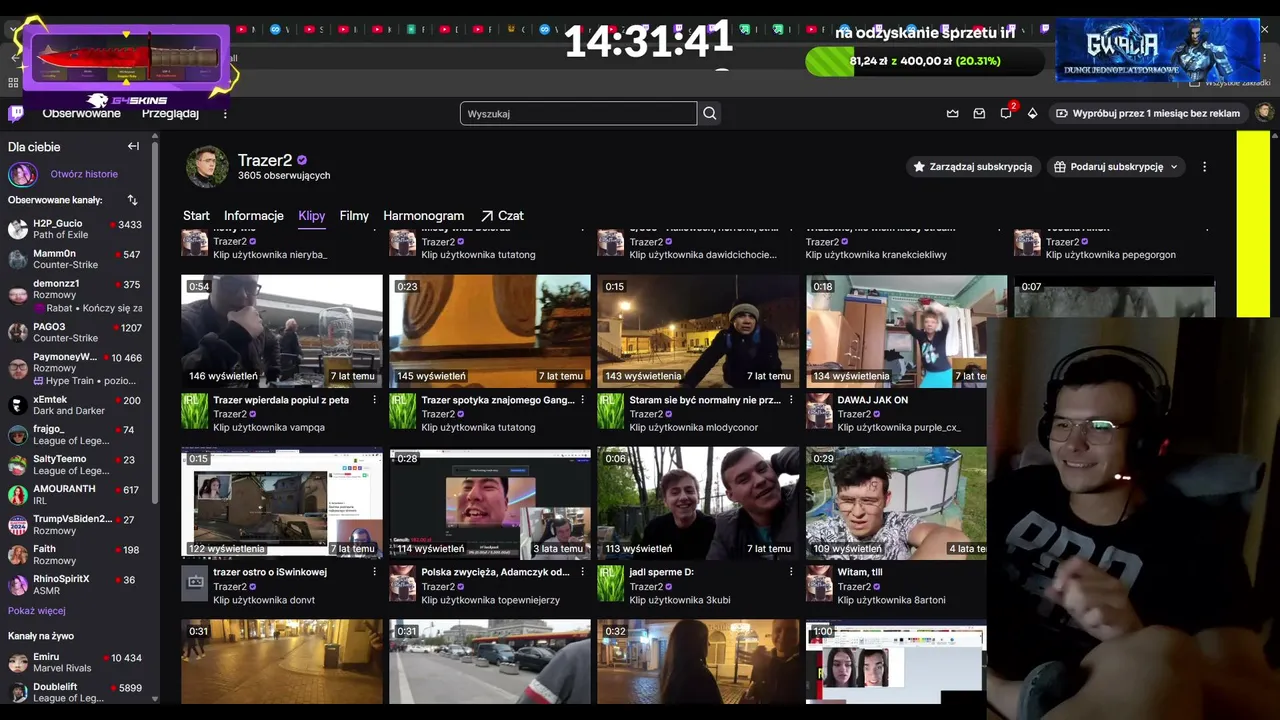
Task: Open the channel more-options dots beside Podaruj subskrypcję
Action: (1204, 167)
